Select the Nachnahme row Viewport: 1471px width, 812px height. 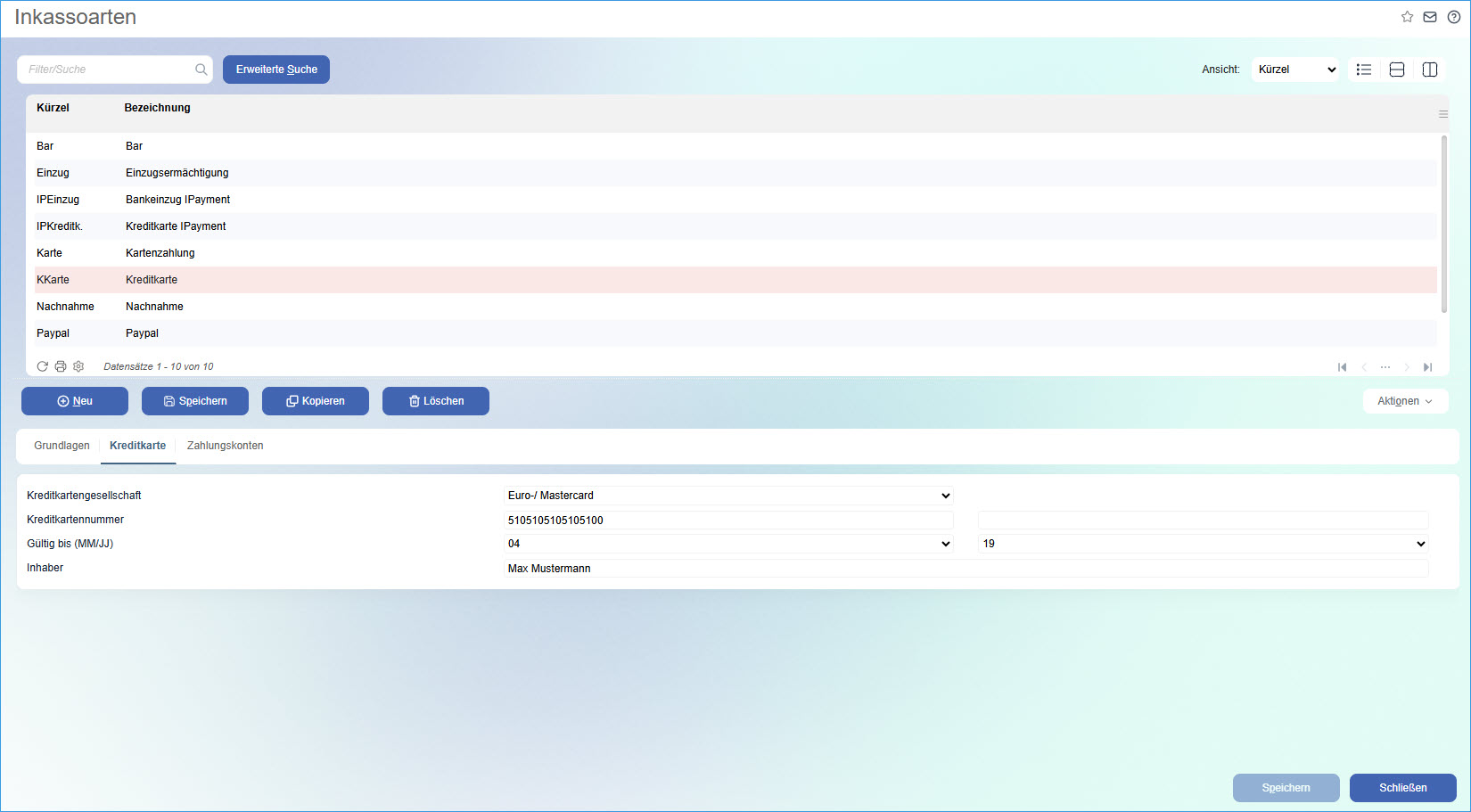coord(735,307)
